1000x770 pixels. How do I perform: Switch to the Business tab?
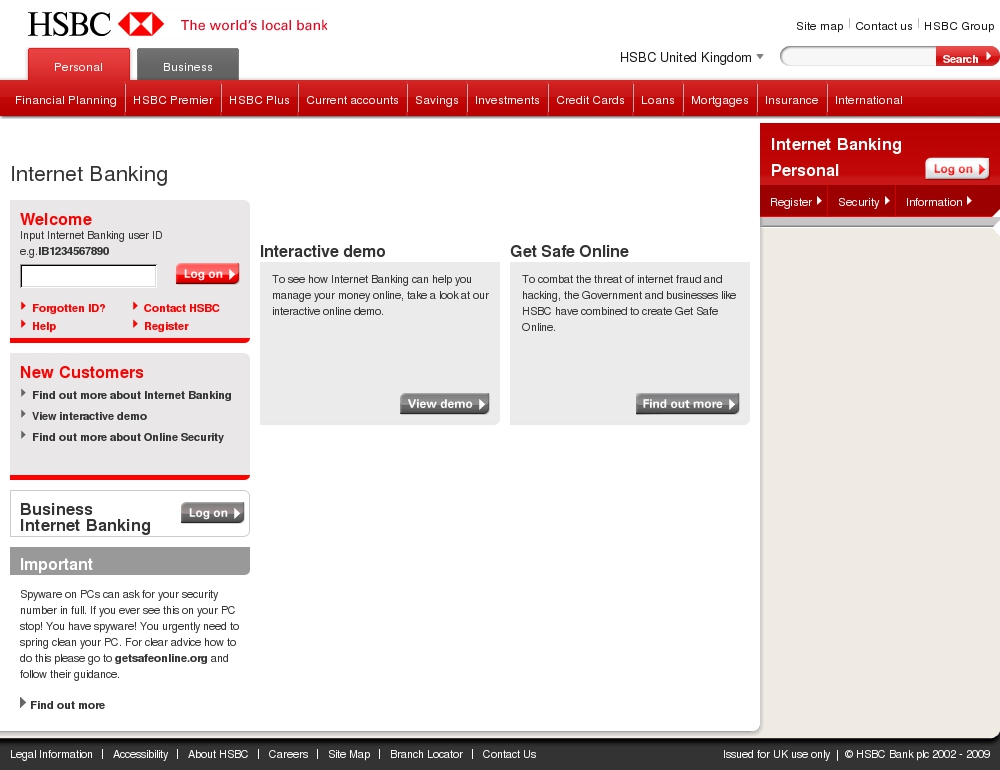pos(188,65)
